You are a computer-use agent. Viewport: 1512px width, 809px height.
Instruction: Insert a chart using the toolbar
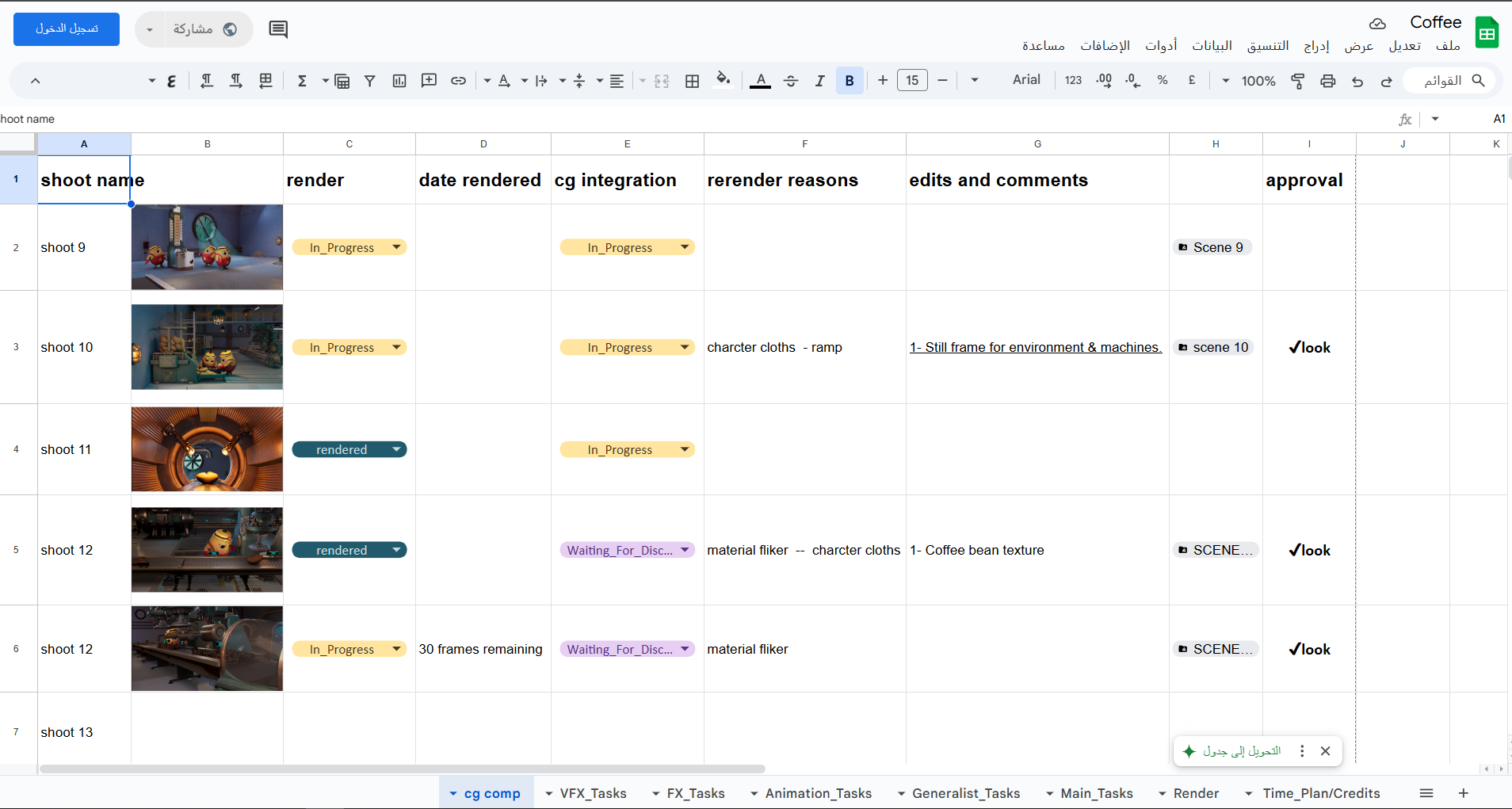(399, 81)
